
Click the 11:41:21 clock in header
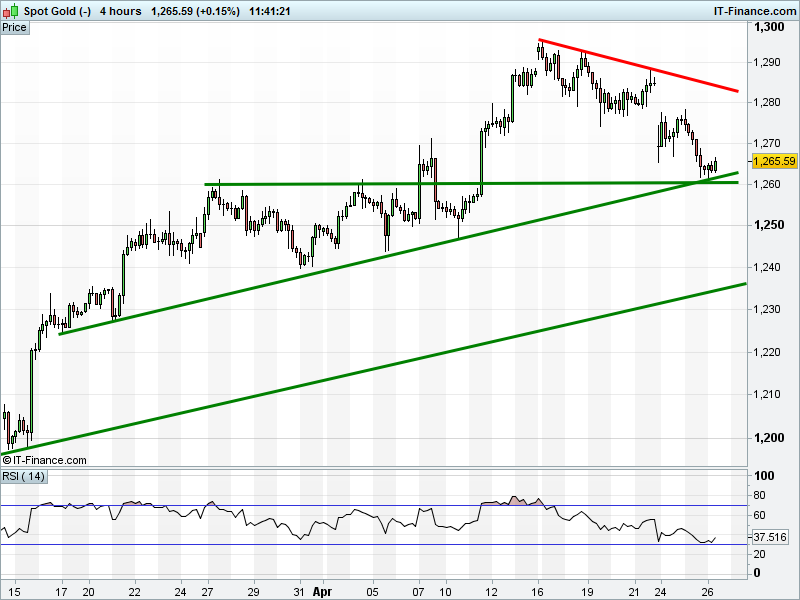point(269,11)
